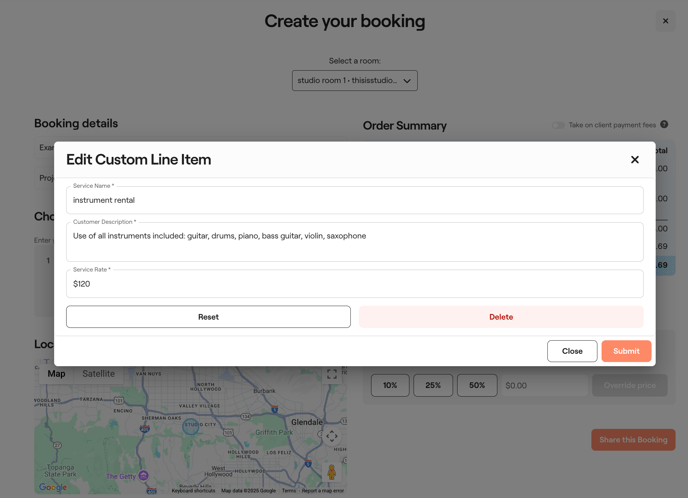Image resolution: width=688 pixels, height=498 pixels.
Task: Click the Service Name input field
Action: point(354,200)
